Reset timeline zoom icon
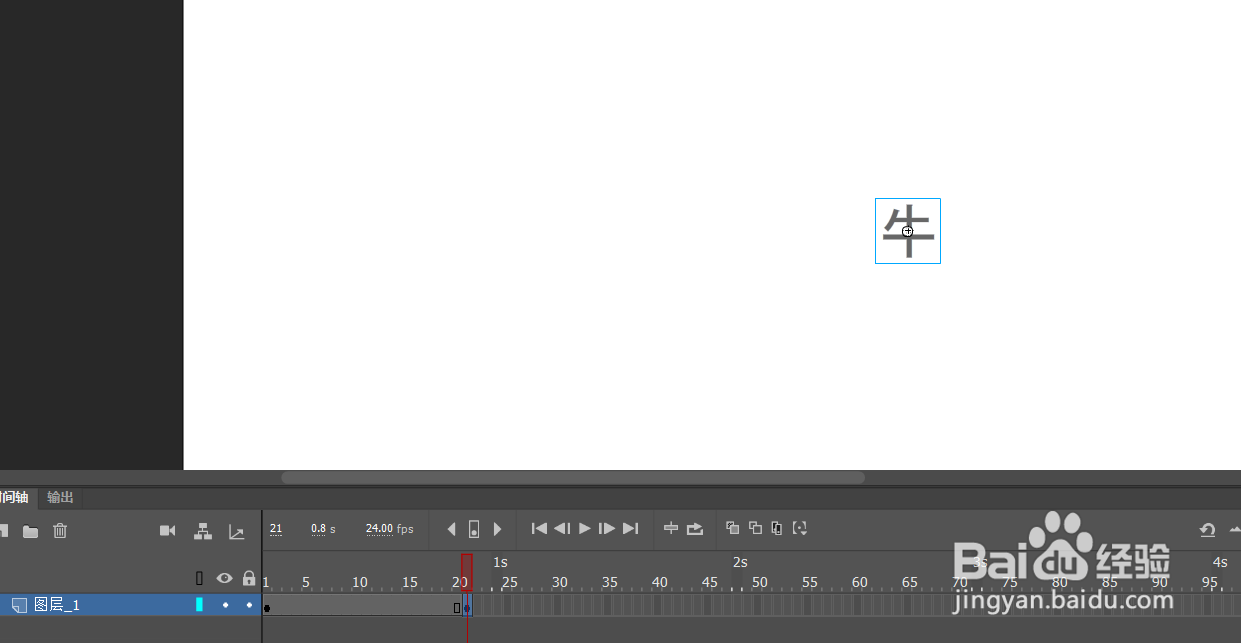This screenshot has width=1241, height=643. click(x=1207, y=530)
